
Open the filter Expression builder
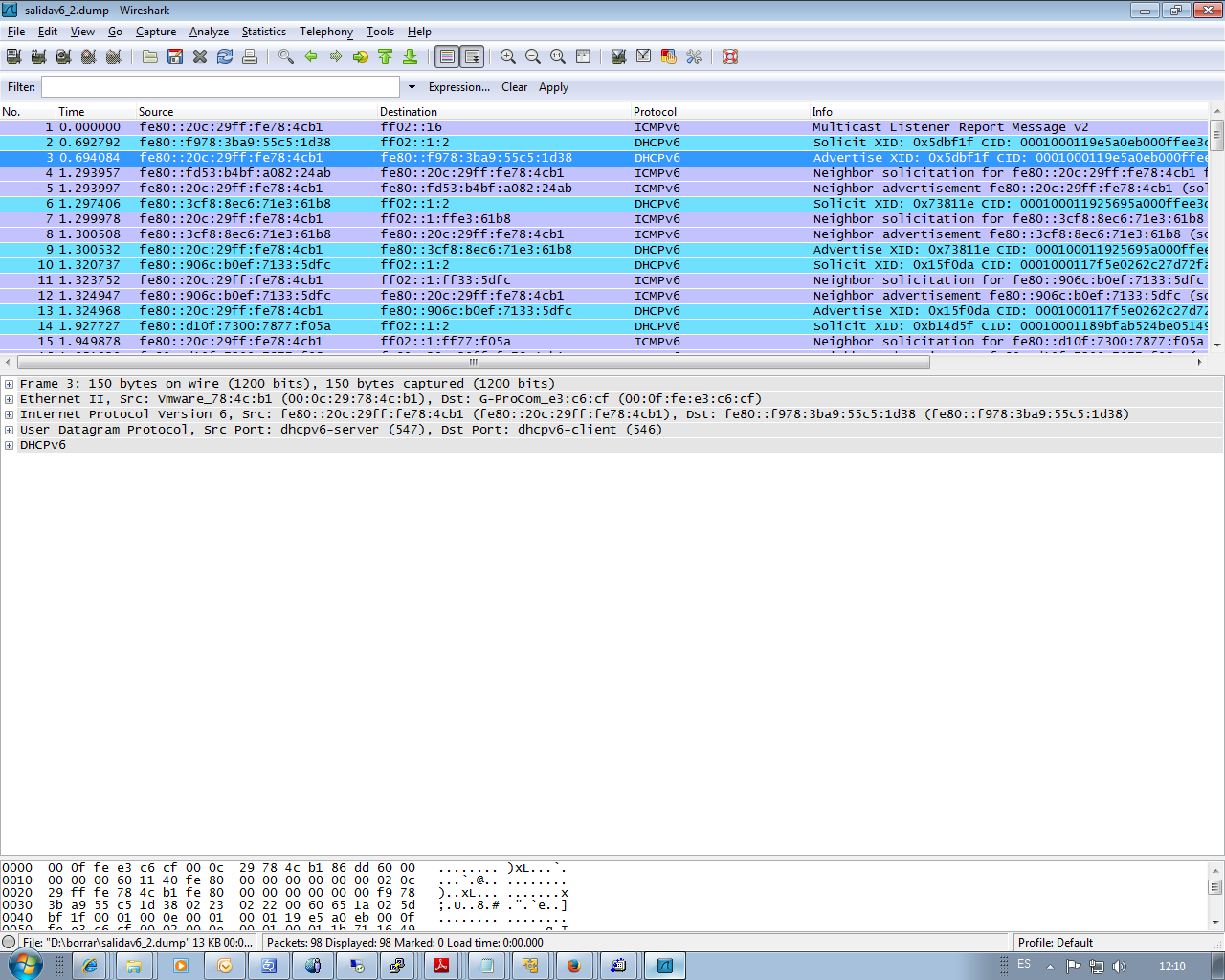(459, 87)
